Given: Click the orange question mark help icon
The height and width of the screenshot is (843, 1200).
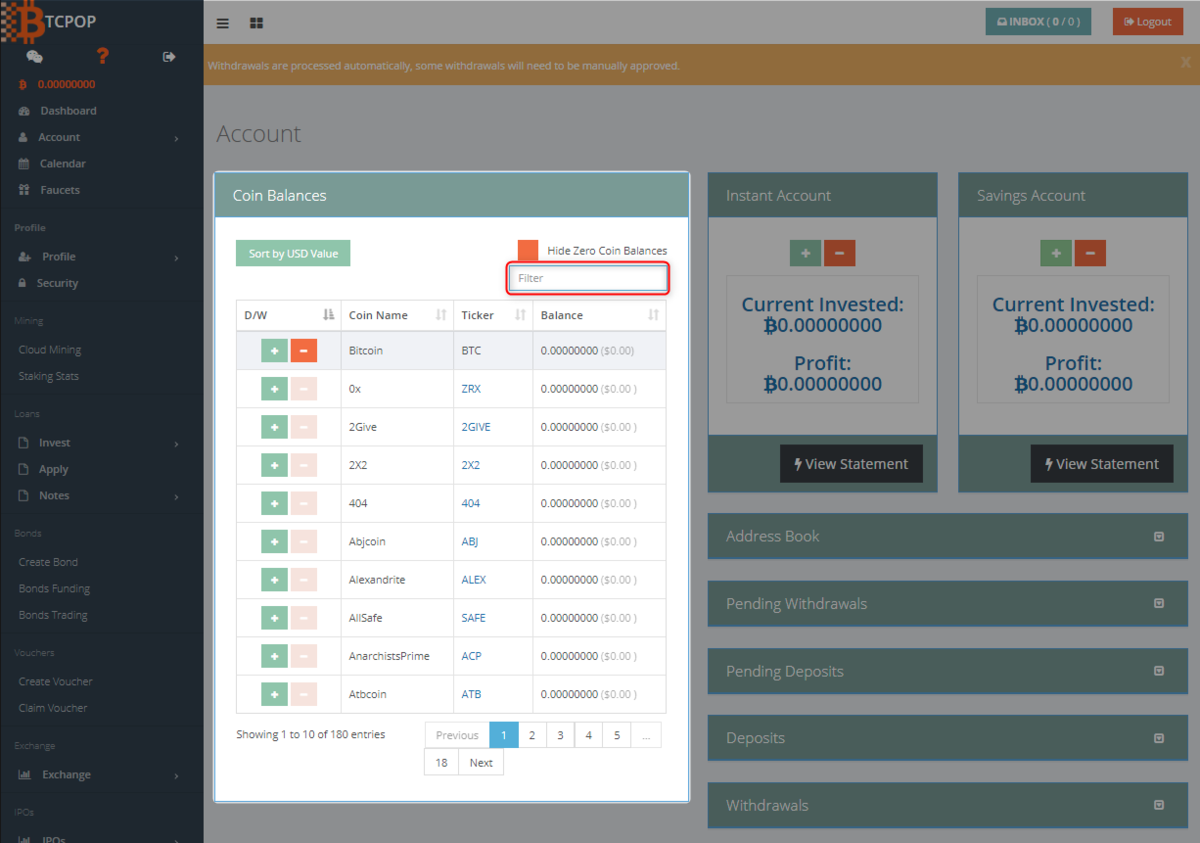Looking at the screenshot, I should [102, 57].
